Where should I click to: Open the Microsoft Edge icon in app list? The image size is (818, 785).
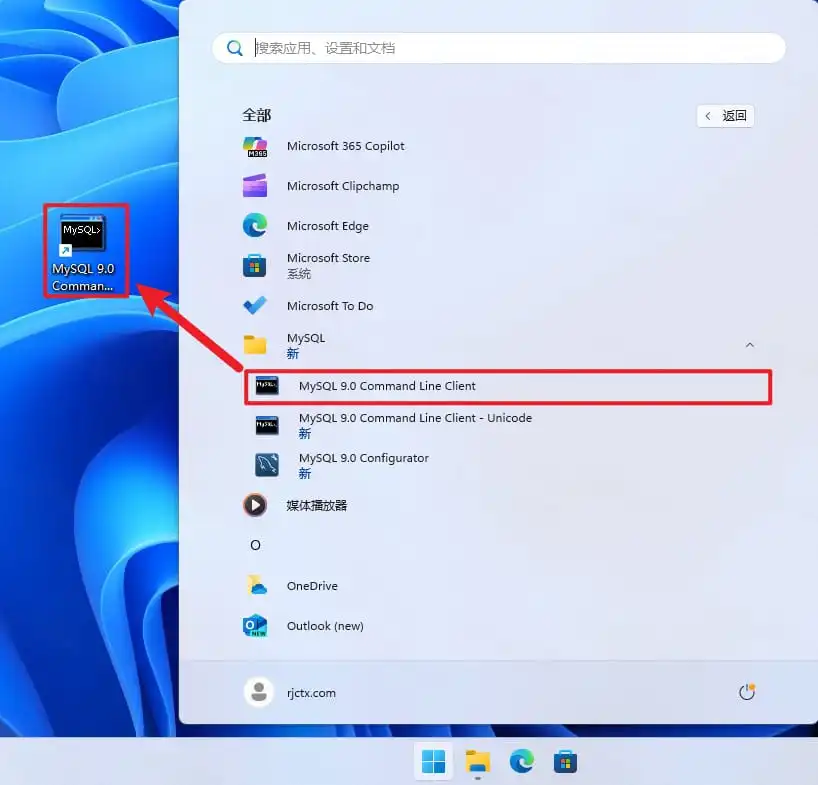tap(255, 225)
